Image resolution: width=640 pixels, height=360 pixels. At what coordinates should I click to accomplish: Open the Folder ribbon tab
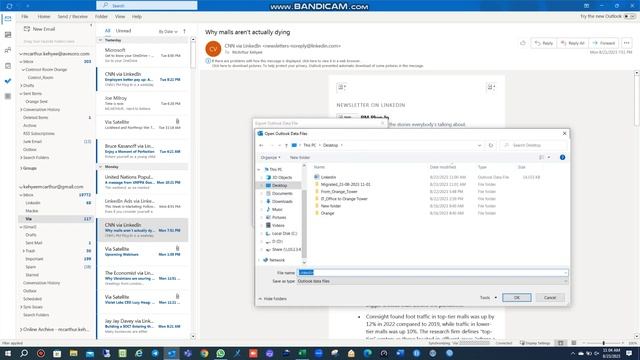[x=101, y=17]
